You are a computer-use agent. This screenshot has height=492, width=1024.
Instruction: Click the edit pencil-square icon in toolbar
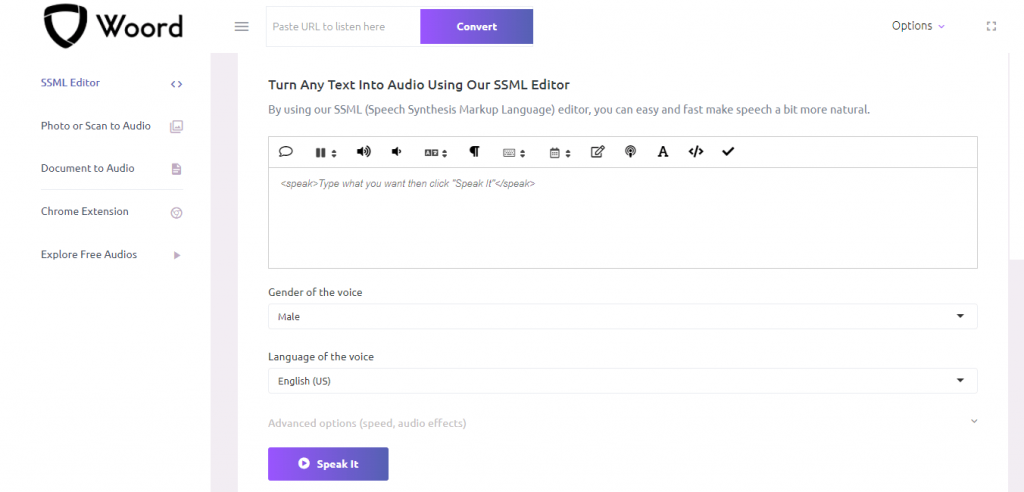(597, 152)
